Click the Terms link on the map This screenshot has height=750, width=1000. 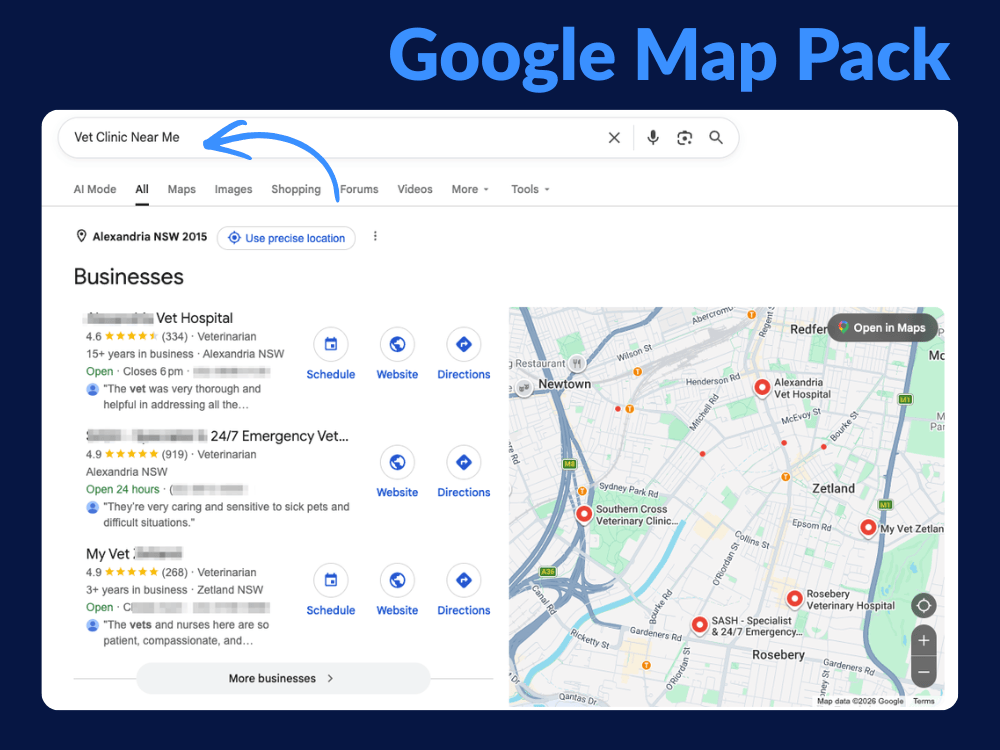coord(923,701)
